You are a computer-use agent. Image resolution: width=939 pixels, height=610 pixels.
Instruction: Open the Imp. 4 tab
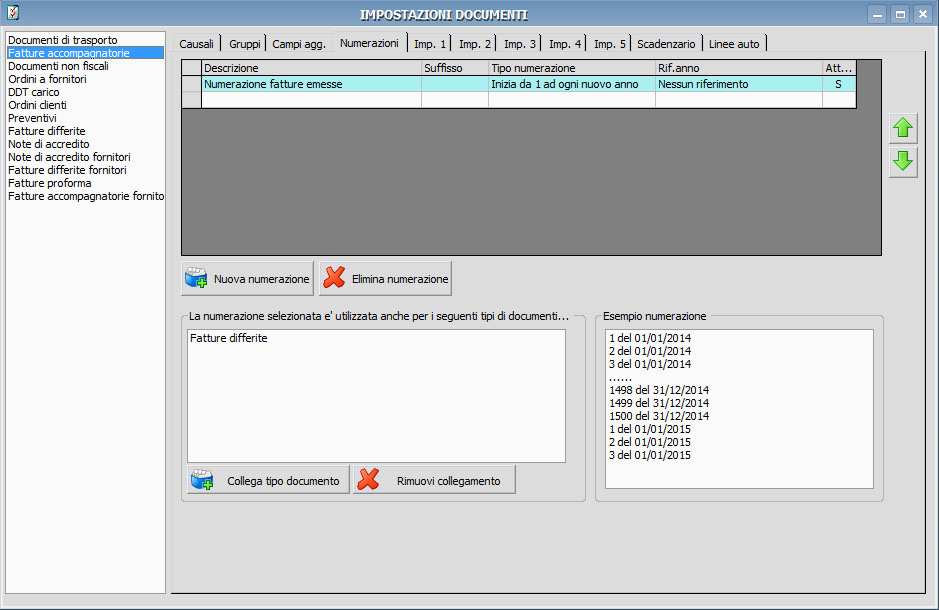pyautogui.click(x=565, y=44)
